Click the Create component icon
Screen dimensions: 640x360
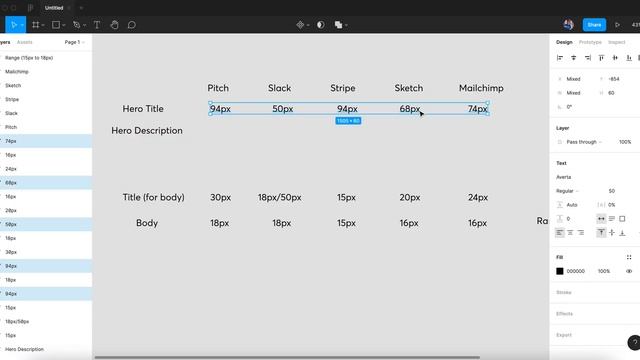[300, 25]
